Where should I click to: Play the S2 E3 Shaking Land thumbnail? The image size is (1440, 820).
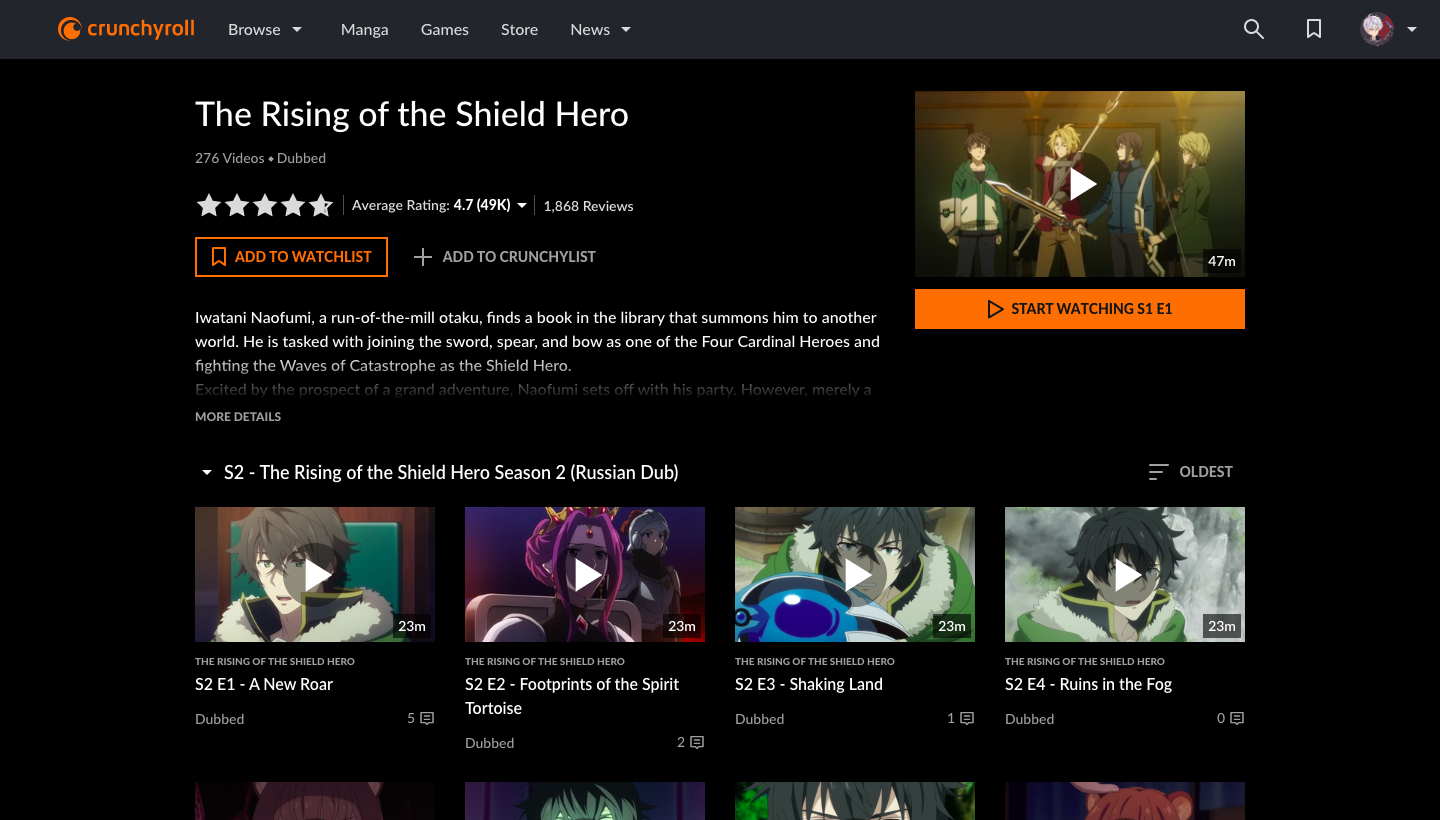point(855,574)
